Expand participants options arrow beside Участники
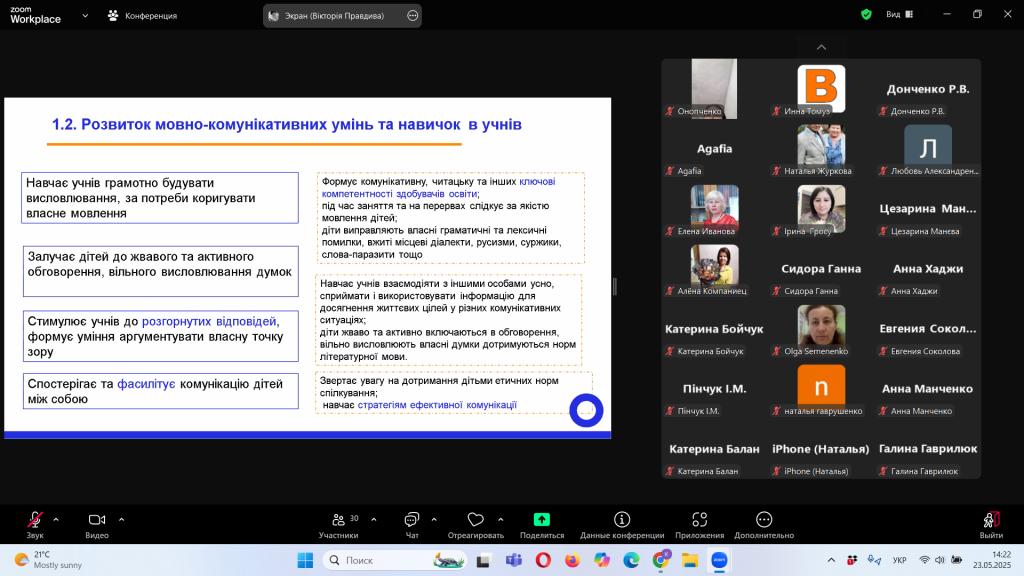Viewport: 1024px width, 576px height. coord(374,520)
